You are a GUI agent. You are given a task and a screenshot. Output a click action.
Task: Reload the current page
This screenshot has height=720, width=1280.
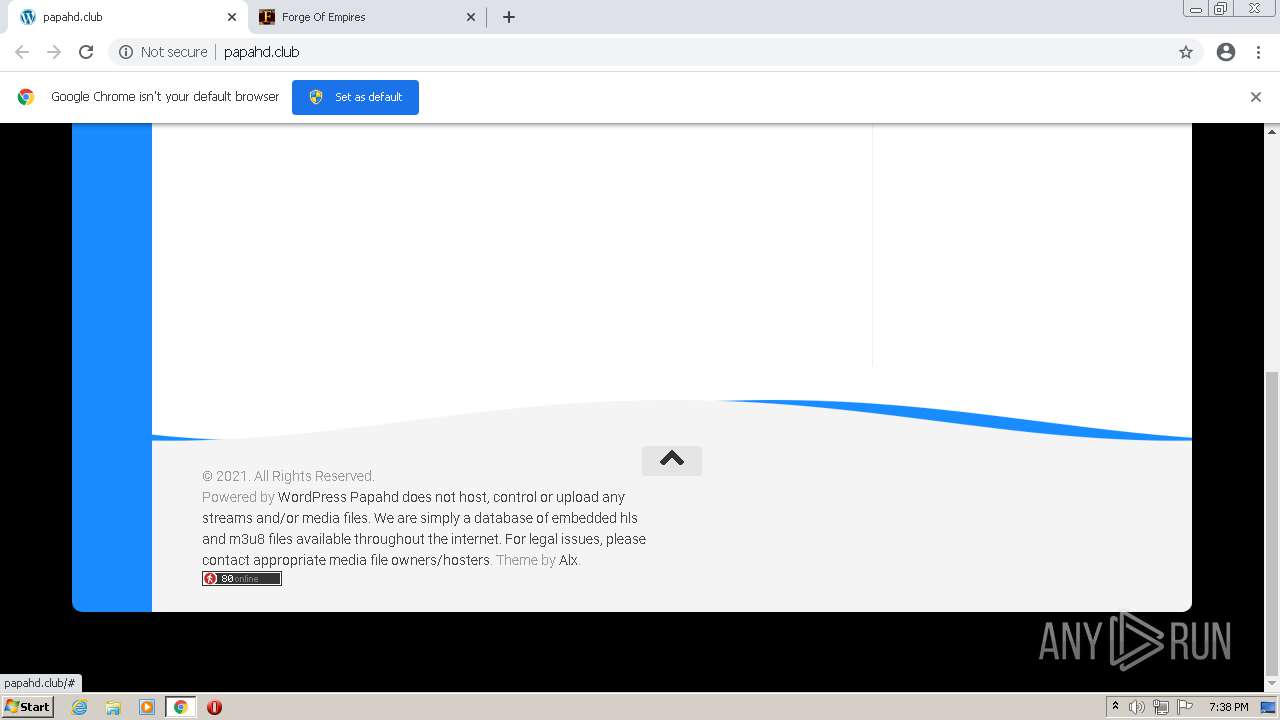pyautogui.click(x=86, y=52)
